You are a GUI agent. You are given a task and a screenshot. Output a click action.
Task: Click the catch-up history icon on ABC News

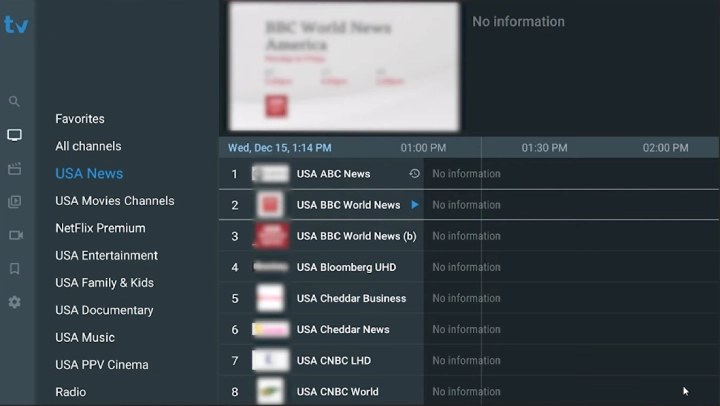pyautogui.click(x=415, y=174)
